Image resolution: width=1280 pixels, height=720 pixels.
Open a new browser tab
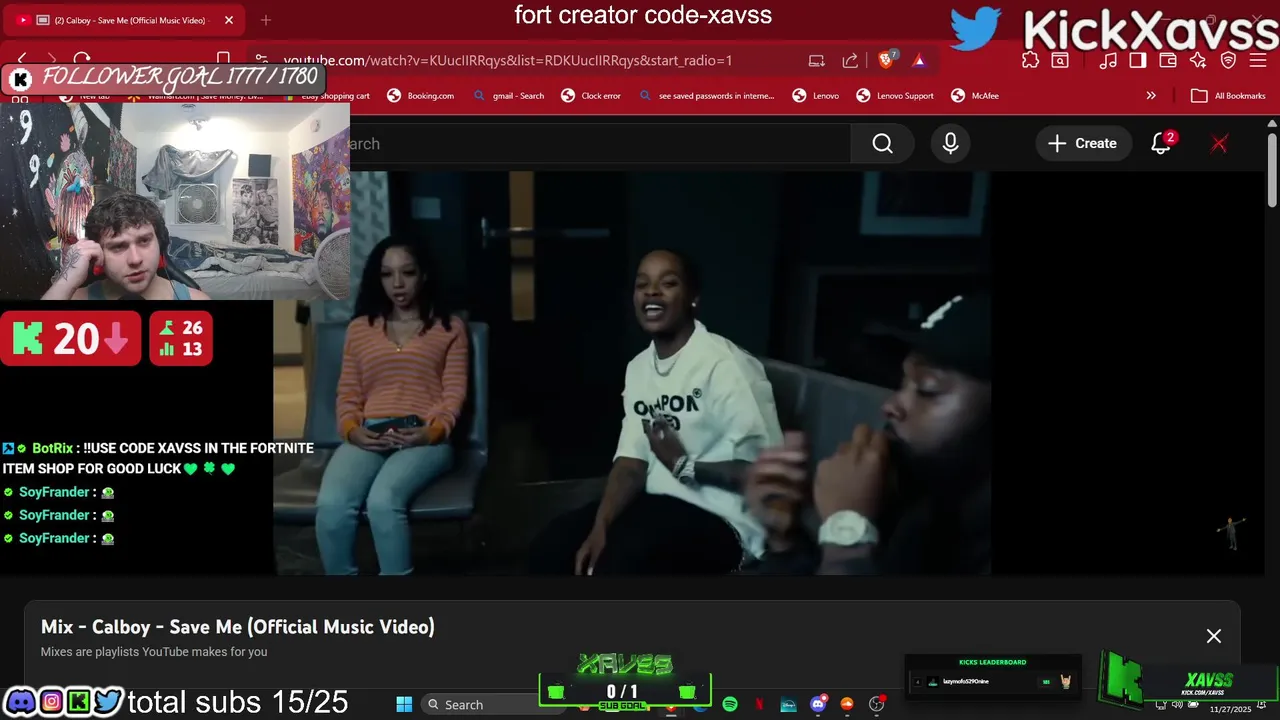[x=265, y=20]
